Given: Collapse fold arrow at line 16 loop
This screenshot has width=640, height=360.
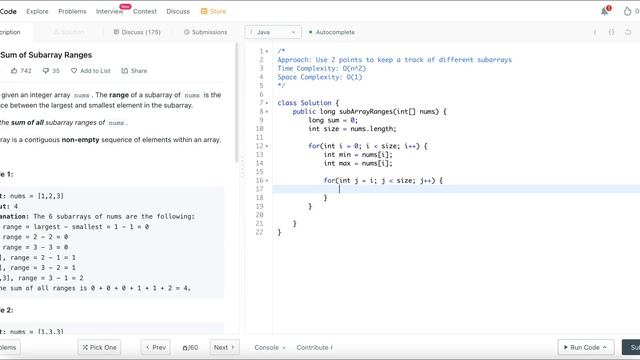Looking at the screenshot, I should 267,180.
